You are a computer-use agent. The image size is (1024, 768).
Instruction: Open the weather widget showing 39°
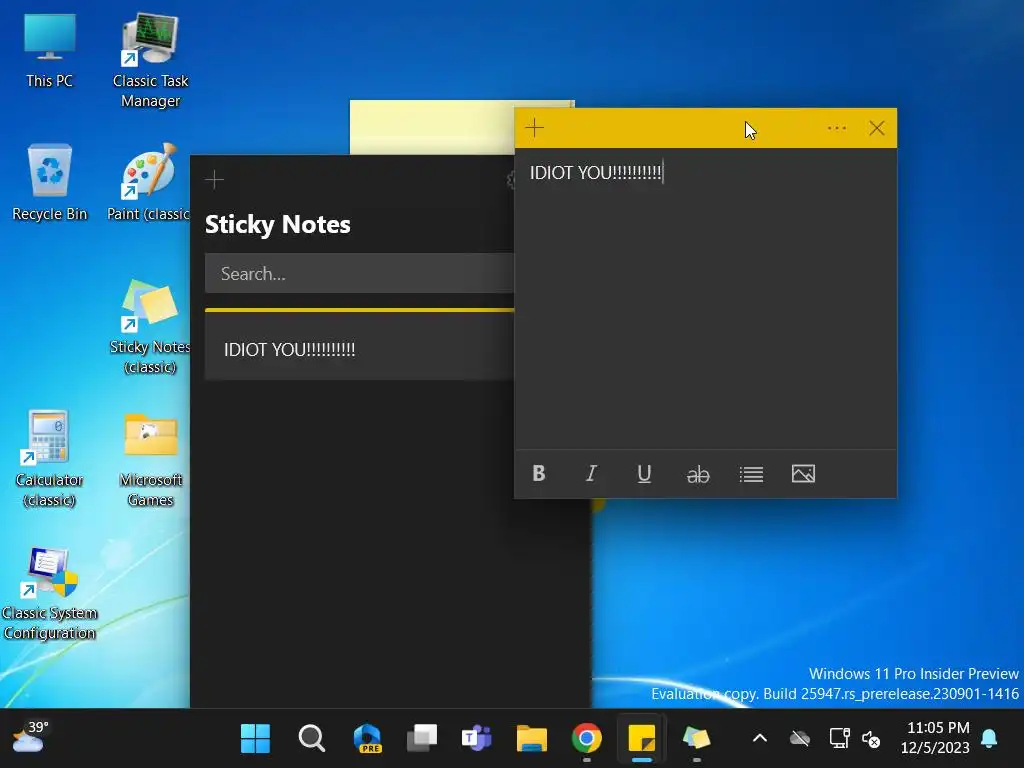(31, 737)
